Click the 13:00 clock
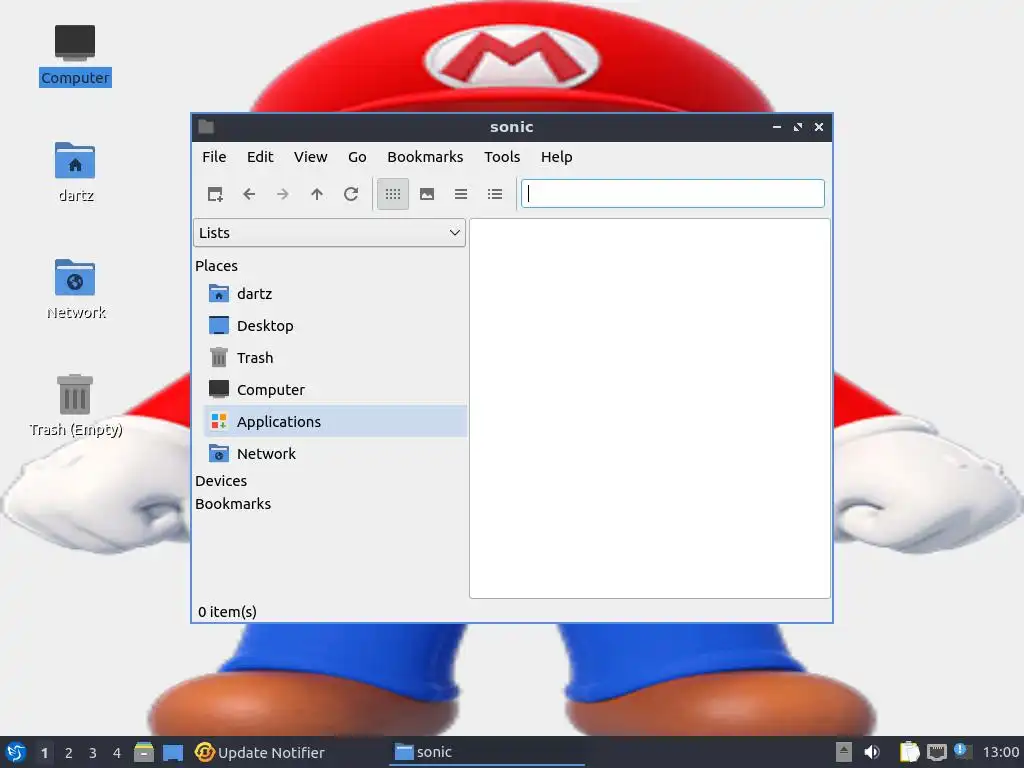The width and height of the screenshot is (1024, 768). pos(1001,752)
